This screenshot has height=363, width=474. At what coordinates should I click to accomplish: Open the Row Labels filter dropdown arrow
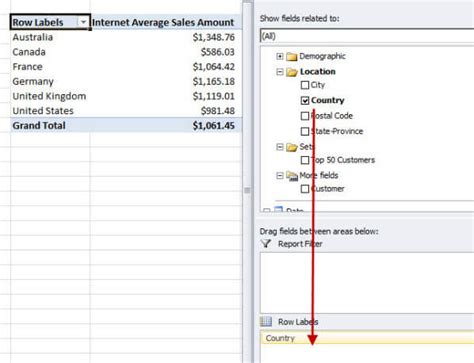(83, 22)
